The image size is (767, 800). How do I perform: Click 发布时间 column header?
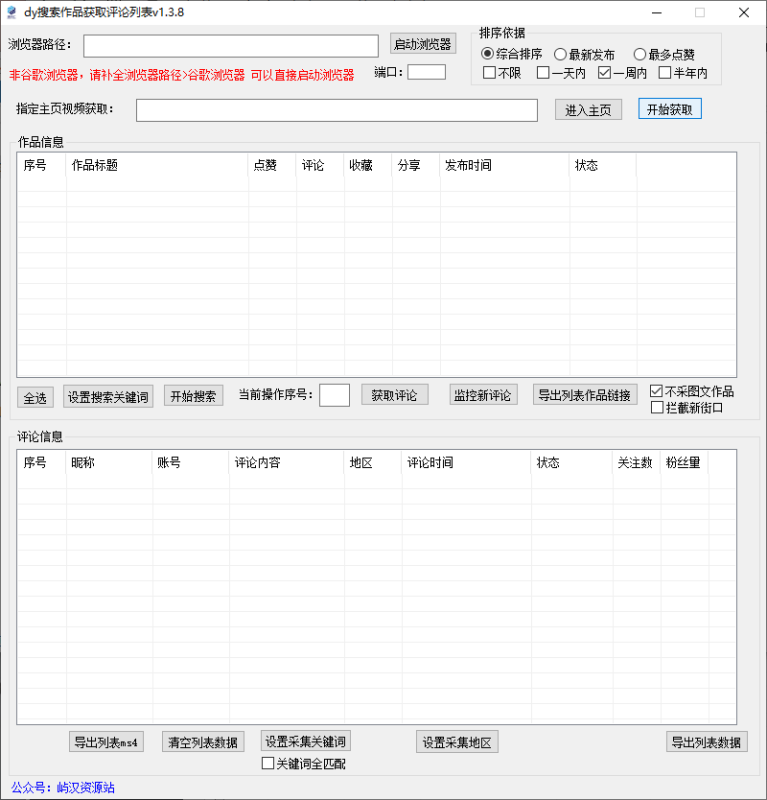(x=504, y=165)
